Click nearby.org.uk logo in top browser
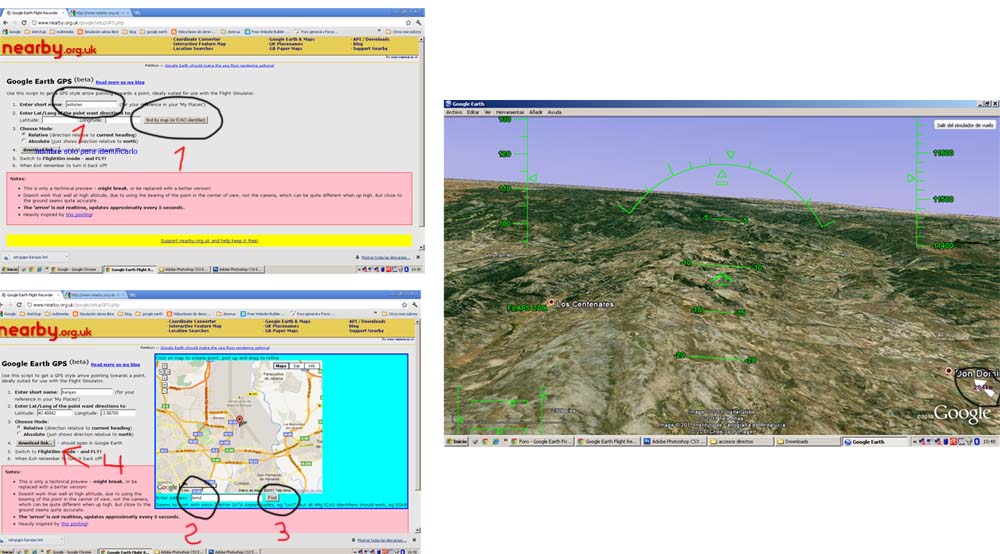 point(49,48)
